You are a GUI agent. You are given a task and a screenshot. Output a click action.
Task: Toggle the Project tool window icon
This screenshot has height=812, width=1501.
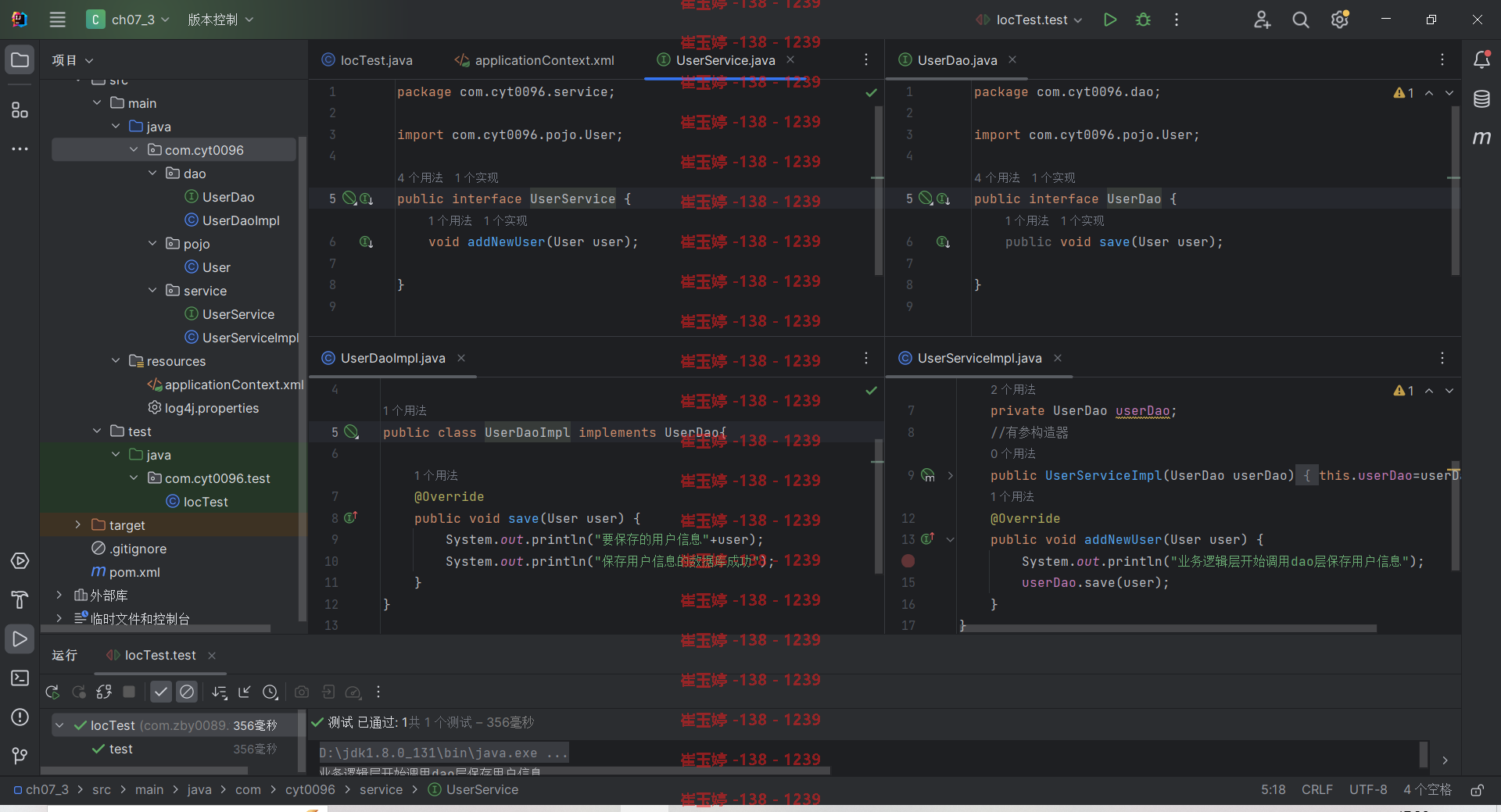pyautogui.click(x=20, y=59)
